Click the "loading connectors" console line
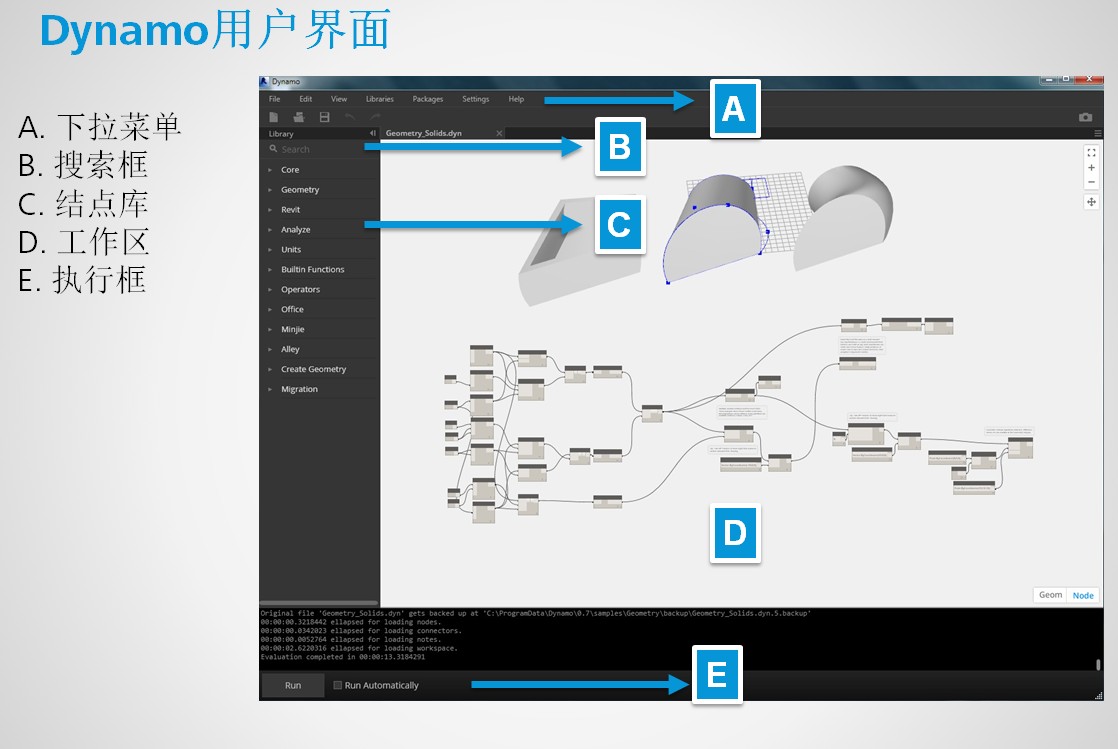Viewport: 1118px width, 749px height. point(361,631)
